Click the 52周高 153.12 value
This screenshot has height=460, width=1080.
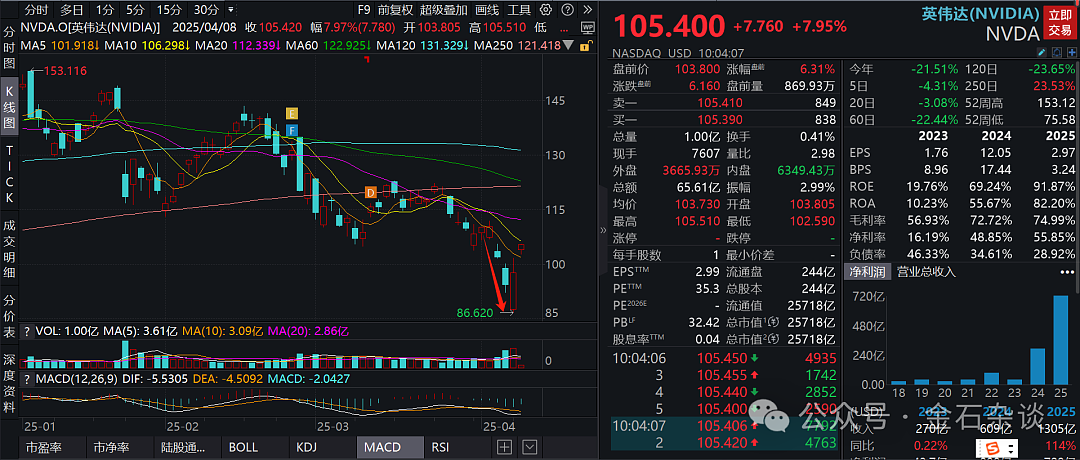(x=1059, y=103)
